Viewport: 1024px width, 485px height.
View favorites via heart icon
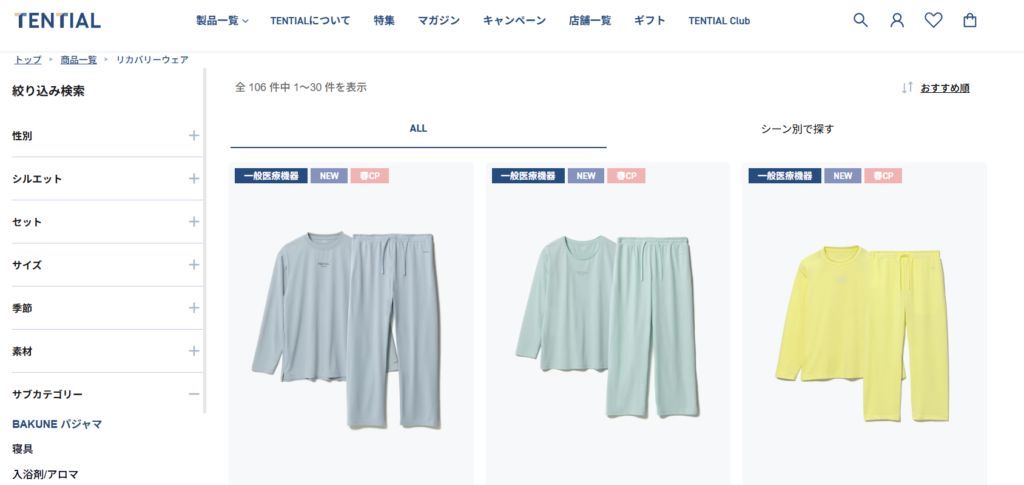[x=933, y=20]
